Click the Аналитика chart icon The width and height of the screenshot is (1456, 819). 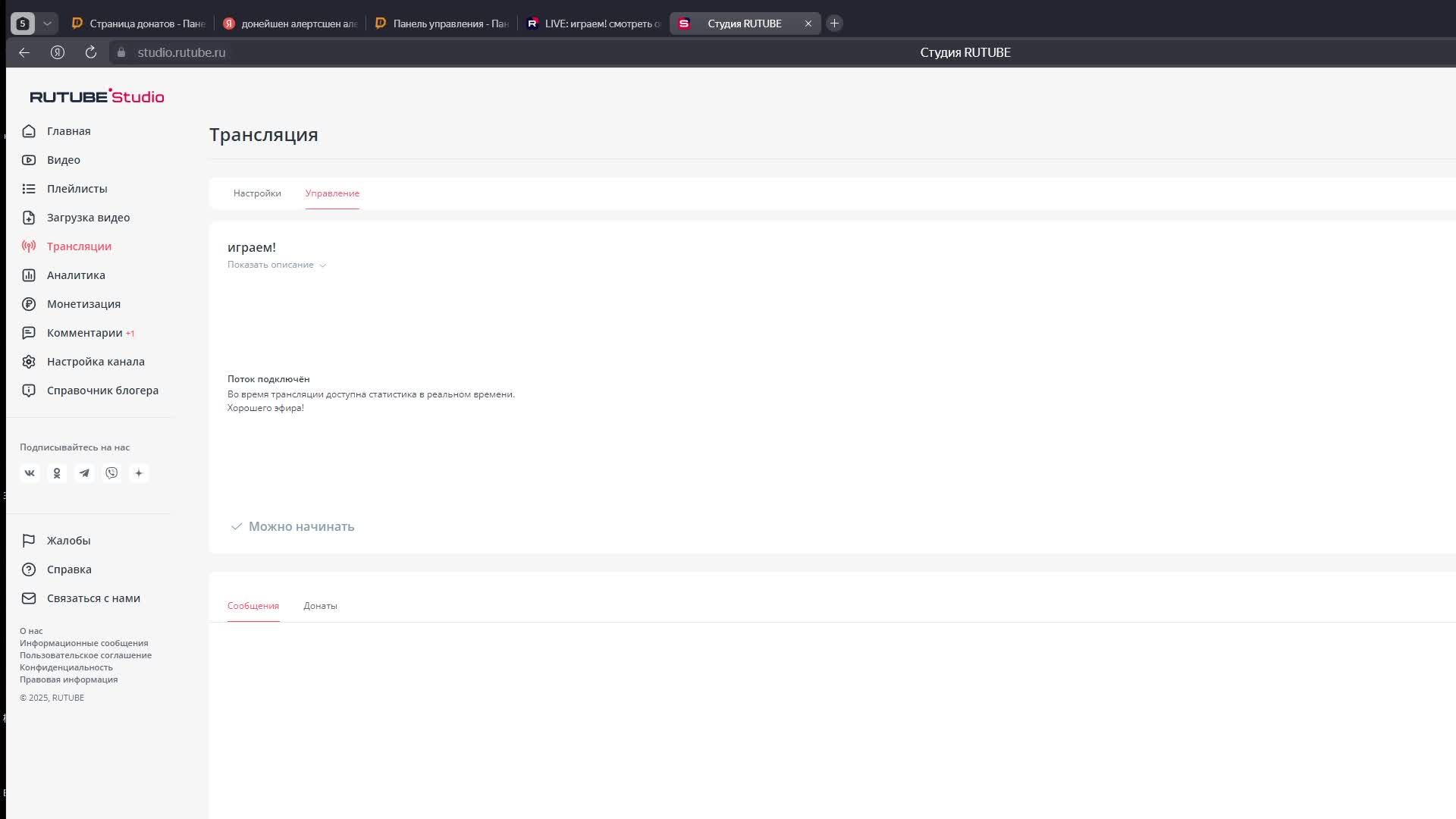[x=29, y=275]
